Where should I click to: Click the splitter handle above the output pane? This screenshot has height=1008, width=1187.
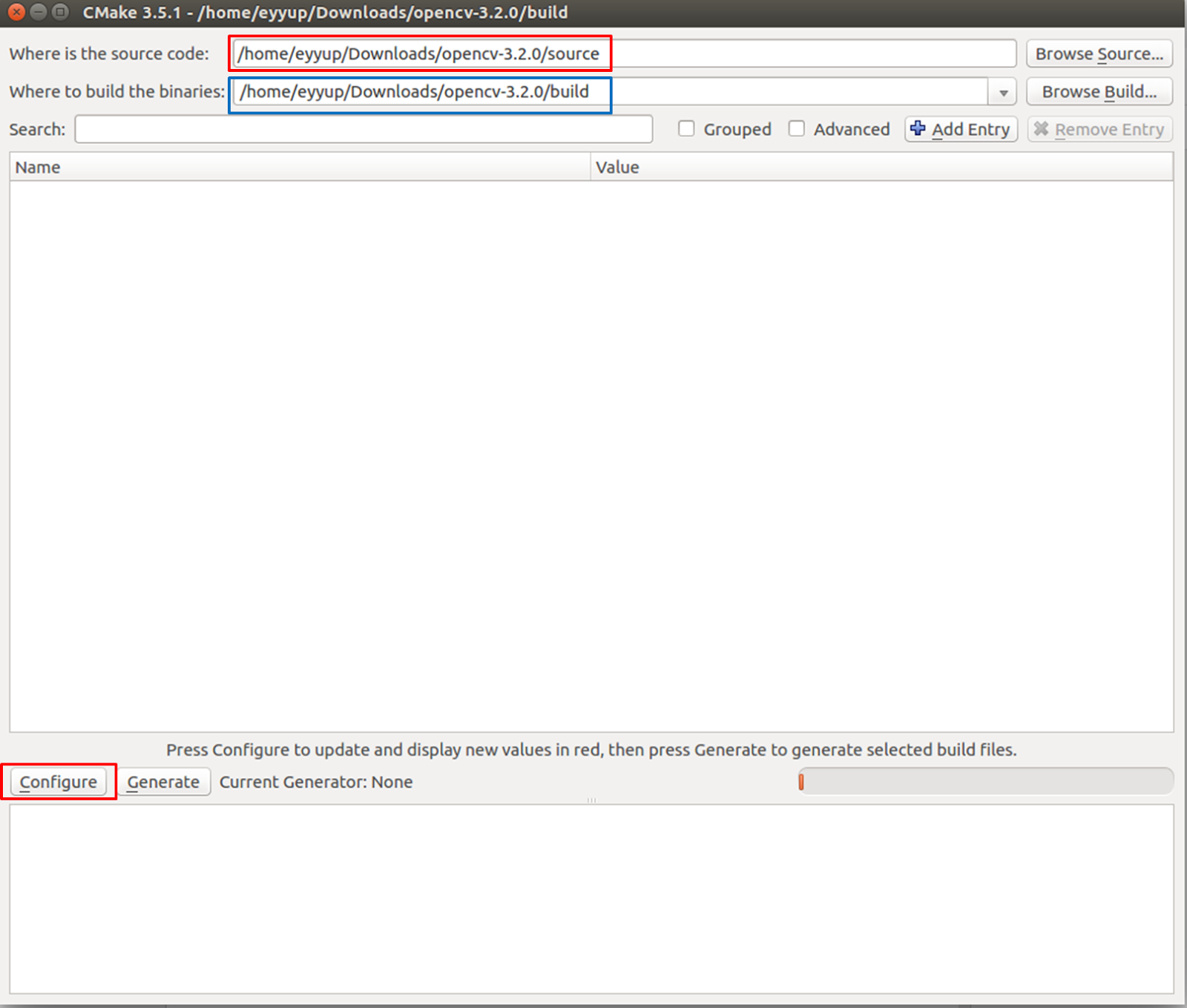point(591,800)
